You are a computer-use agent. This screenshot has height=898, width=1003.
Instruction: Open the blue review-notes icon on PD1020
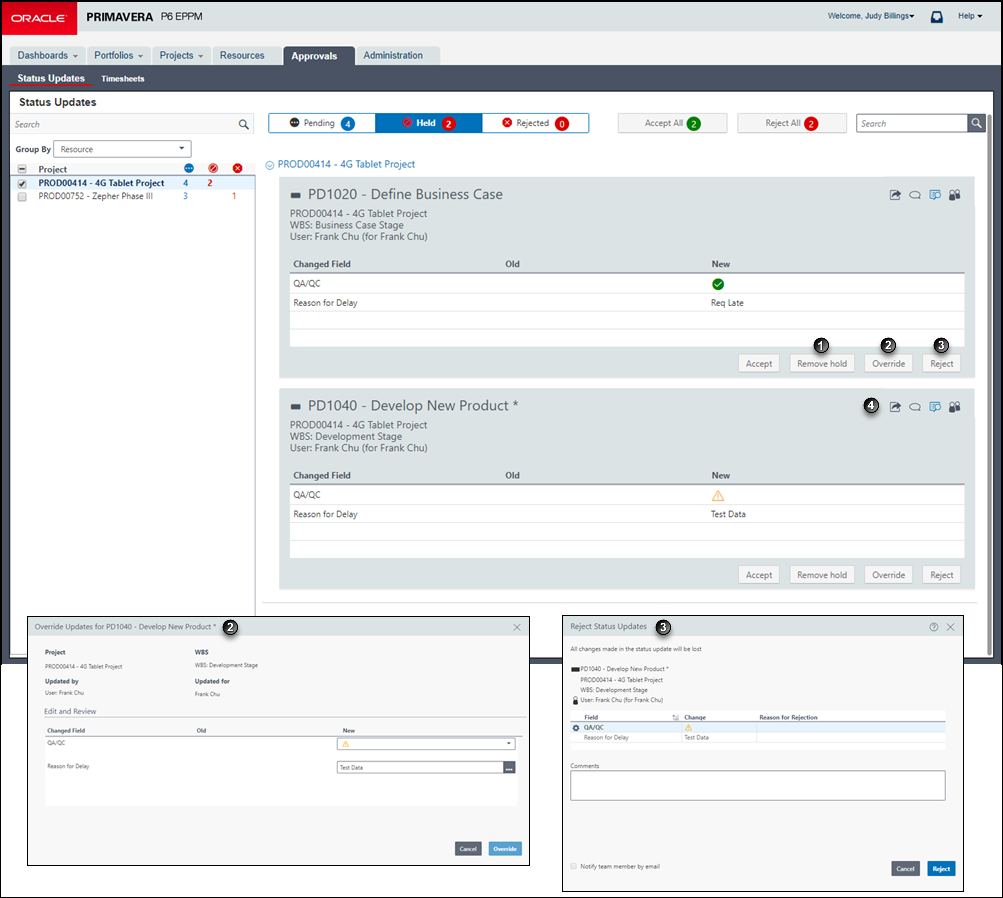click(x=935, y=195)
